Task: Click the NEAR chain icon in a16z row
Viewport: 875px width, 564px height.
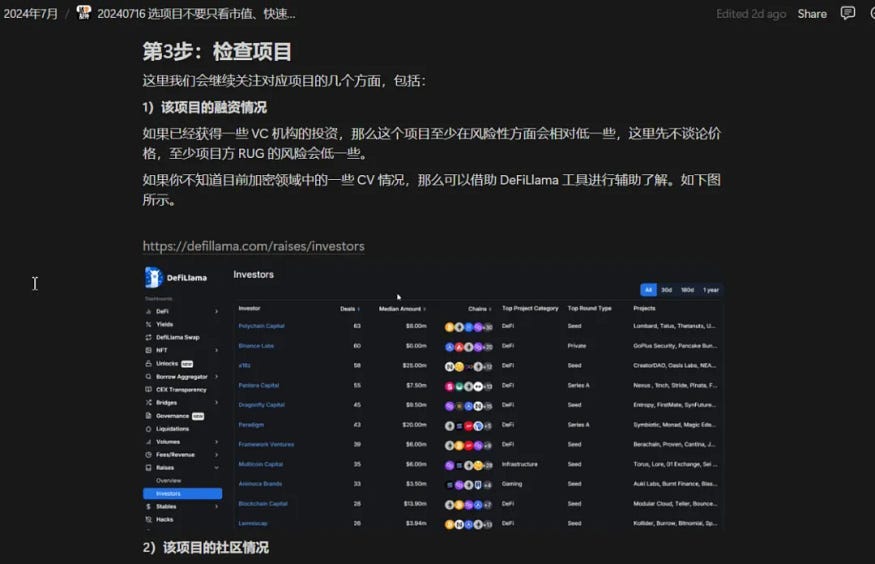Action: 449,367
